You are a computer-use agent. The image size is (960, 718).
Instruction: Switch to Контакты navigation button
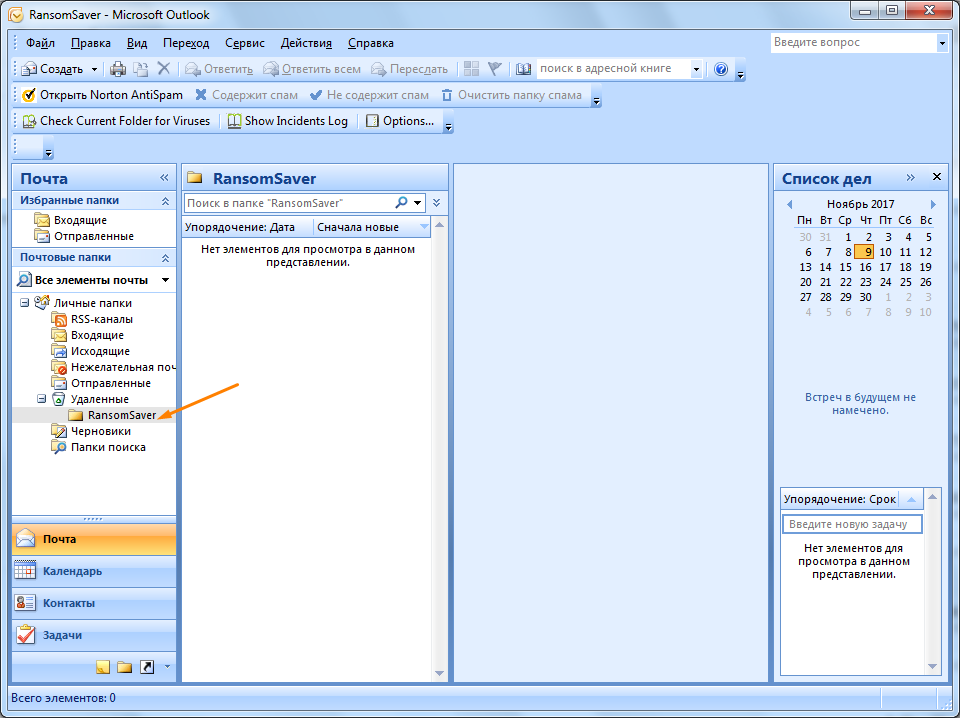tap(94, 603)
